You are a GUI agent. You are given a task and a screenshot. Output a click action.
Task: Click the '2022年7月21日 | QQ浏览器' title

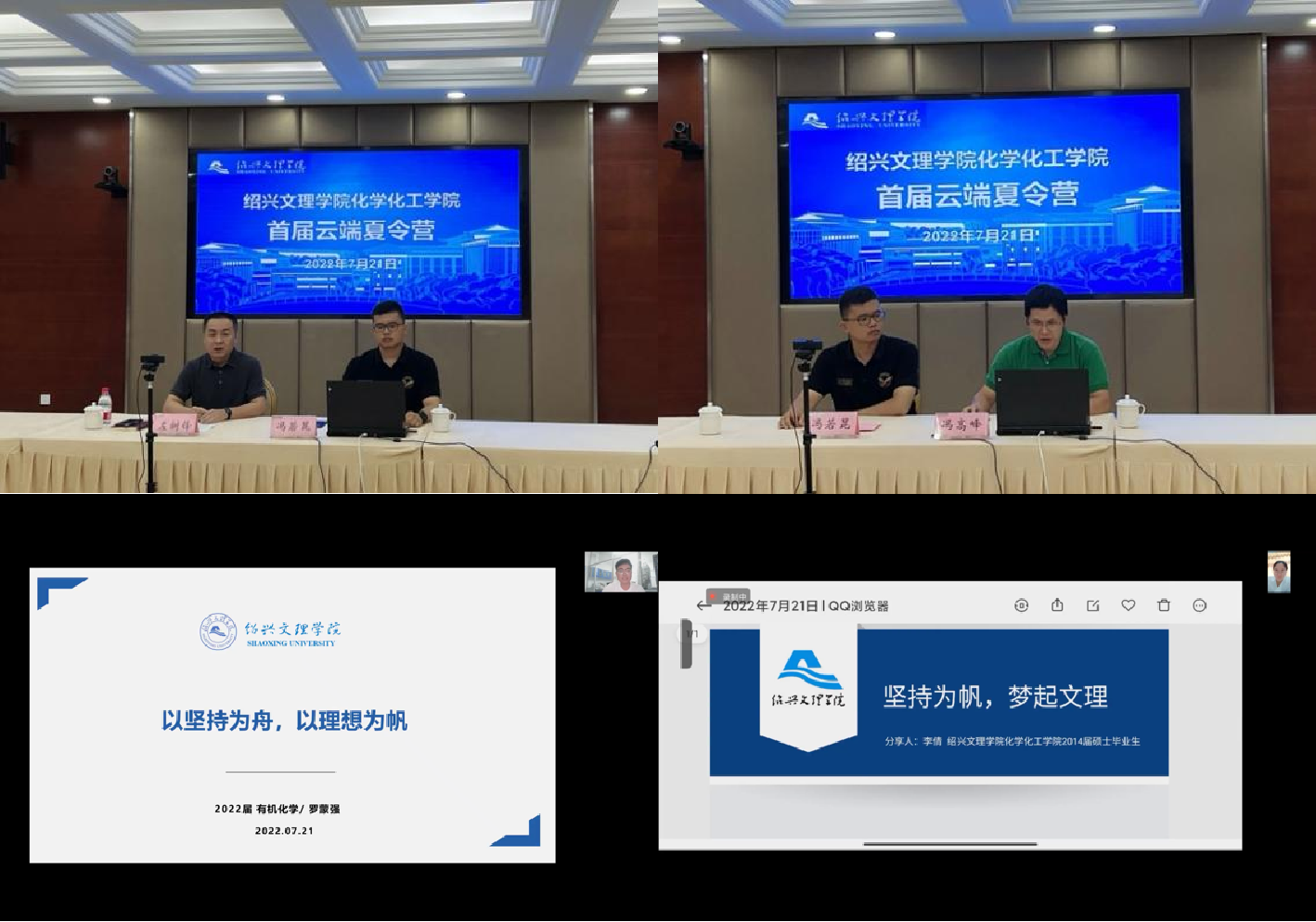(806, 606)
